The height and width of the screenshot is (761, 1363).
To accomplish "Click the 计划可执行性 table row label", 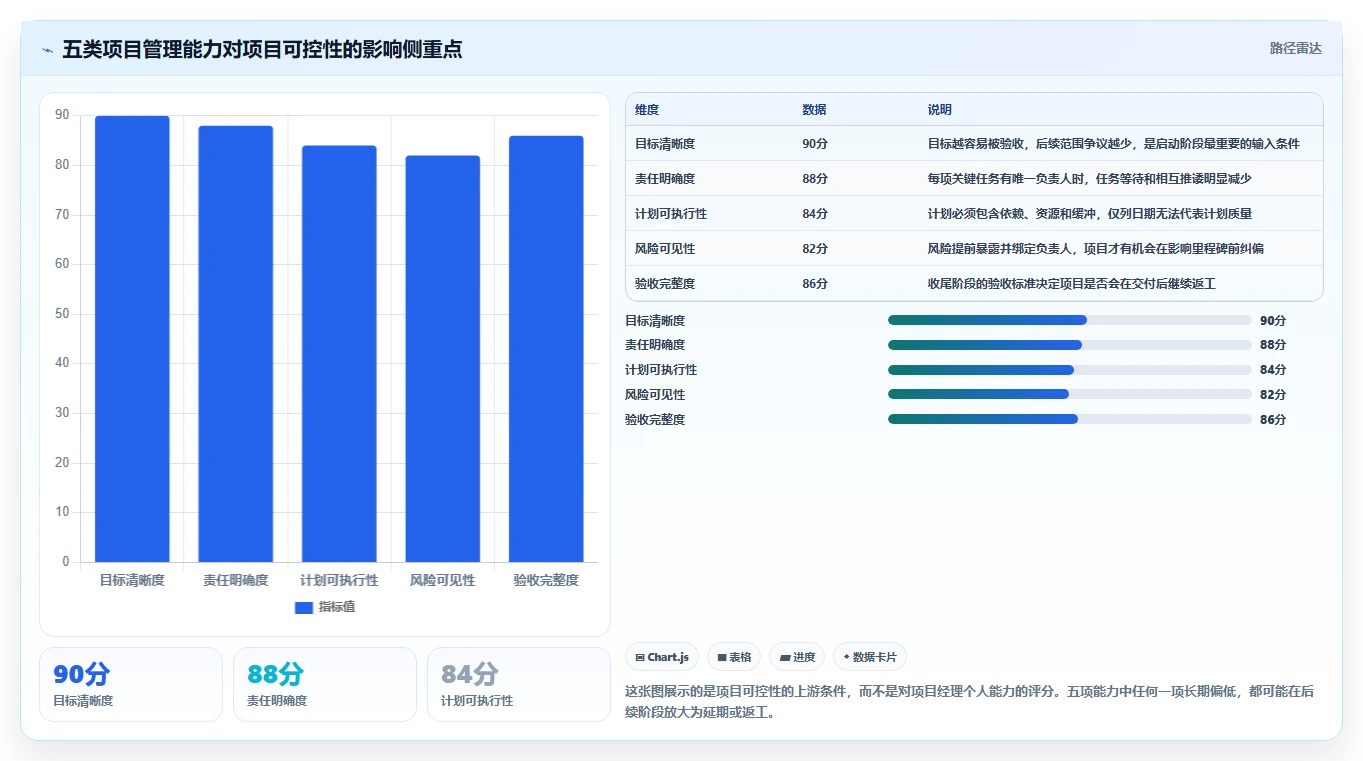I will pyautogui.click(x=671, y=214).
